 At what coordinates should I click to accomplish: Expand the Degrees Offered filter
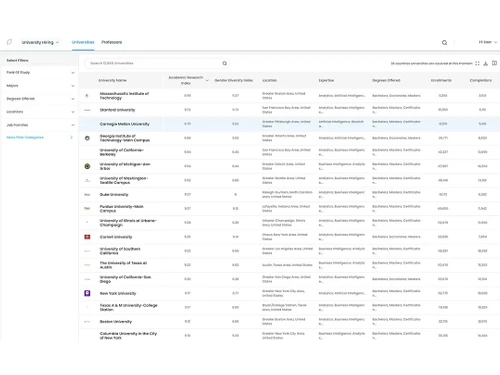40,99
